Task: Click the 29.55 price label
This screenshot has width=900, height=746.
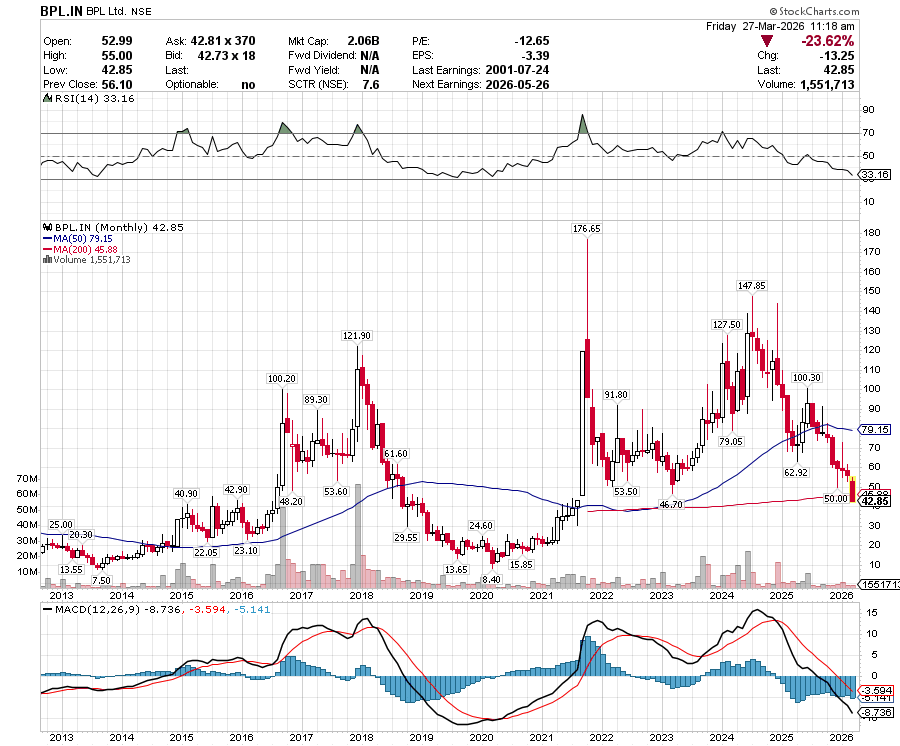Action: 406,537
